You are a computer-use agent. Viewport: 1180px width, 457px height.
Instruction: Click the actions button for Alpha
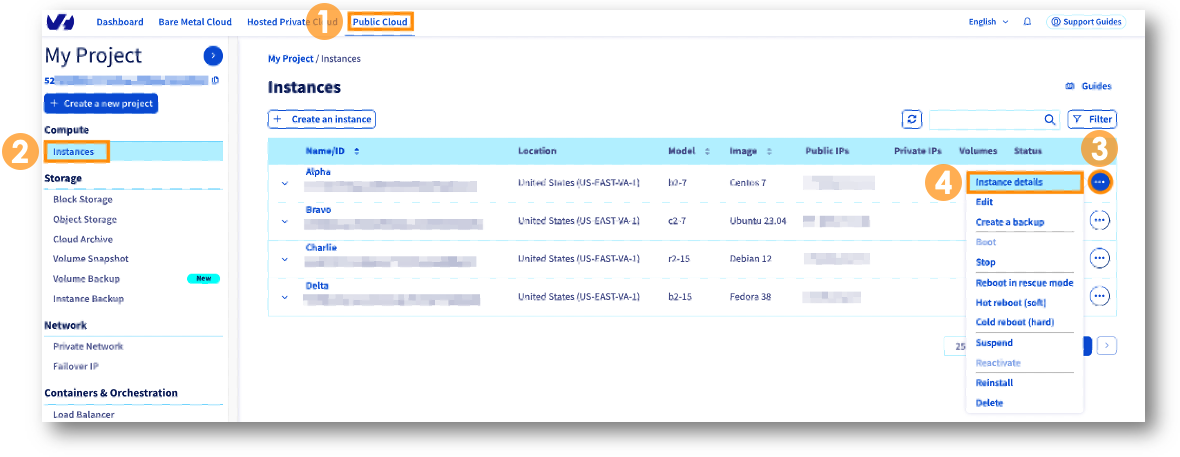click(x=1099, y=181)
